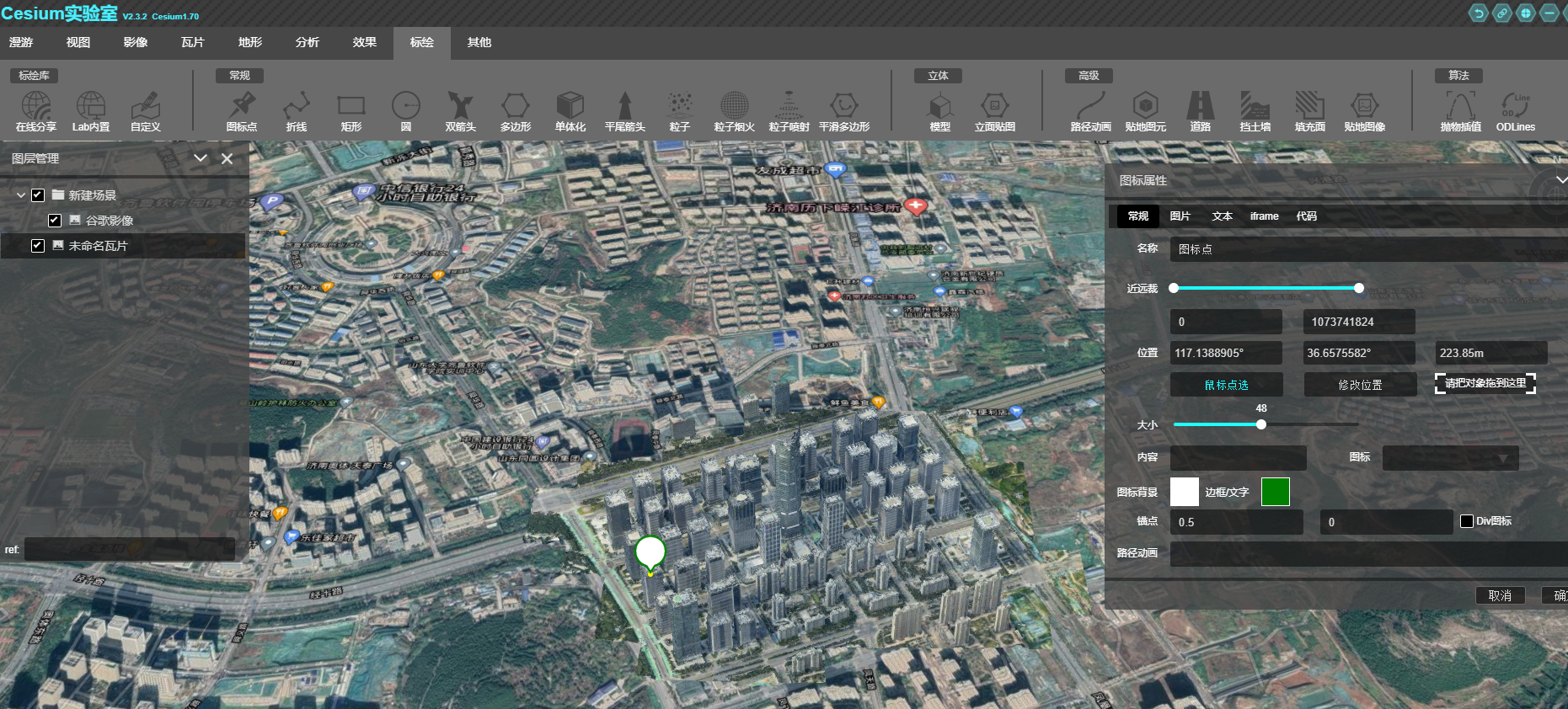
Task: Select the 单体化 cube tool
Action: coord(570,112)
